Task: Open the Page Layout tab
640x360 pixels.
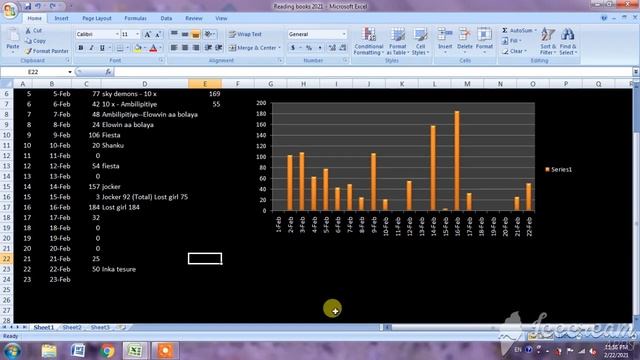Action: (97, 18)
